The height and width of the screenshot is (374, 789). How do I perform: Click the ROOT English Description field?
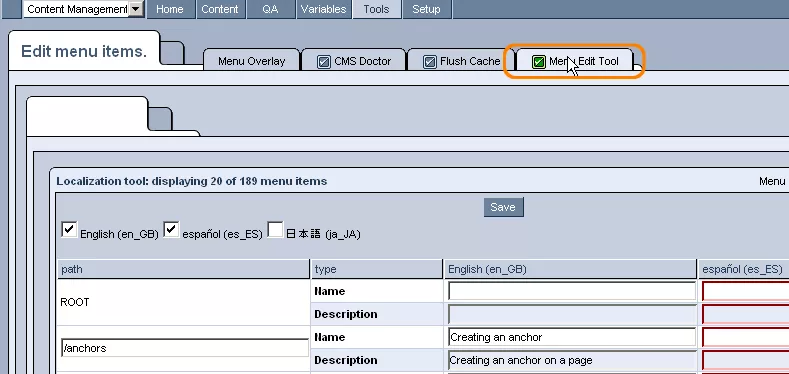pos(572,314)
